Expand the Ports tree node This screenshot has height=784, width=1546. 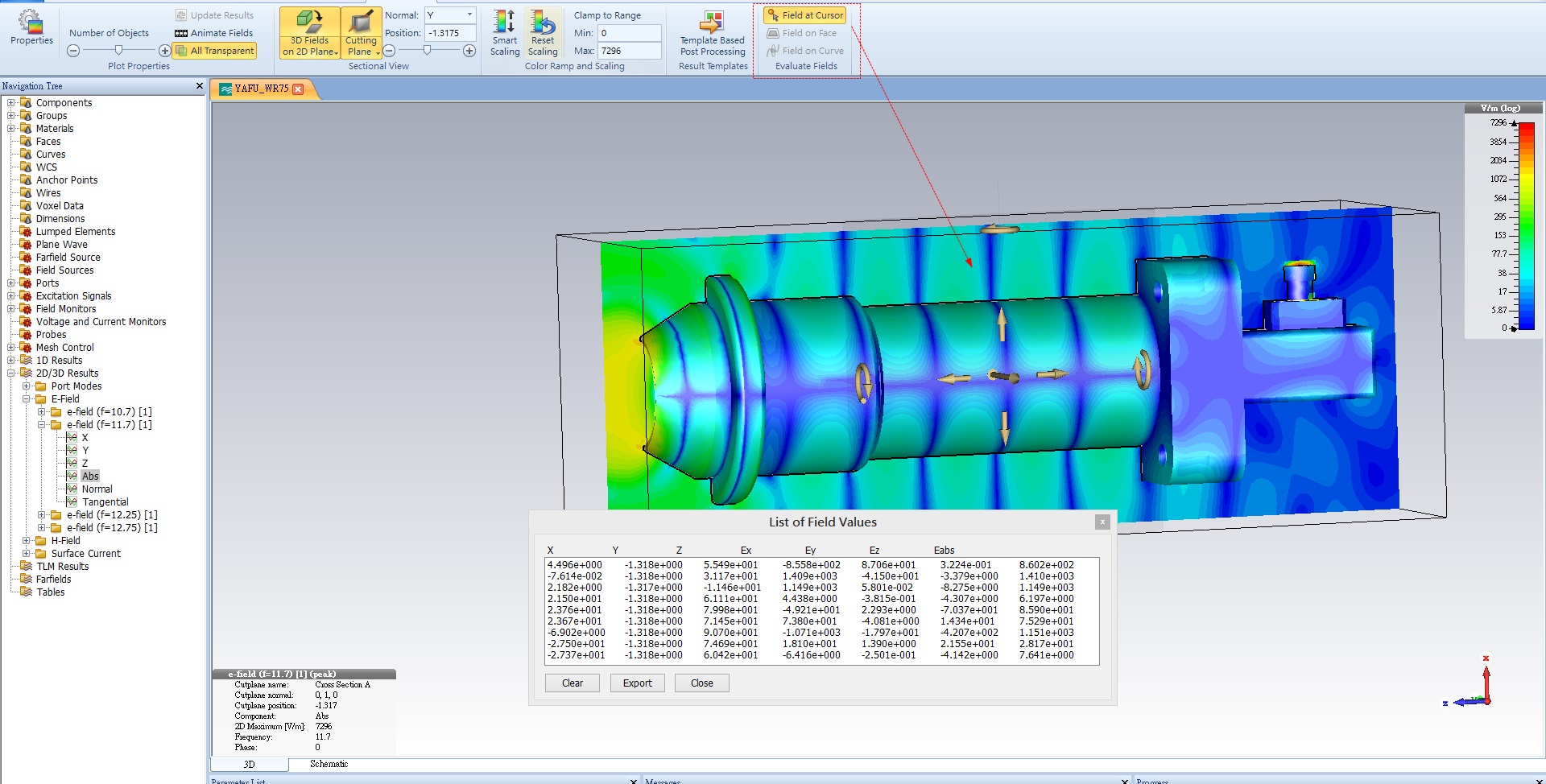point(11,283)
